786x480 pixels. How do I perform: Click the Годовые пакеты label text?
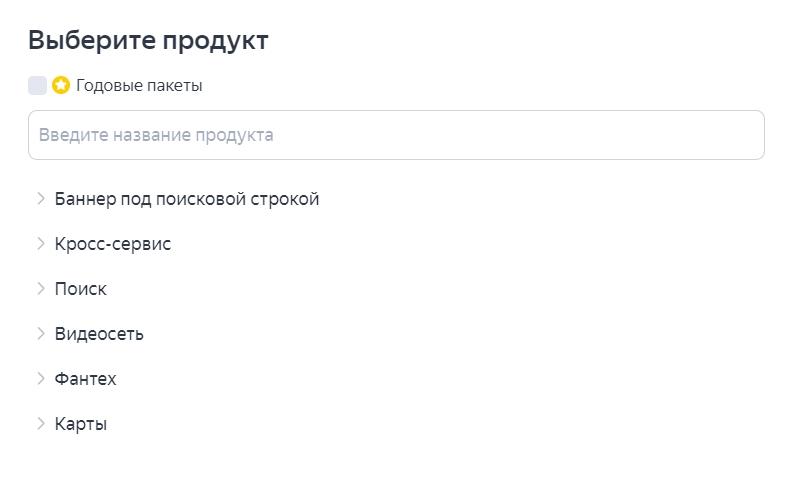coord(139,85)
